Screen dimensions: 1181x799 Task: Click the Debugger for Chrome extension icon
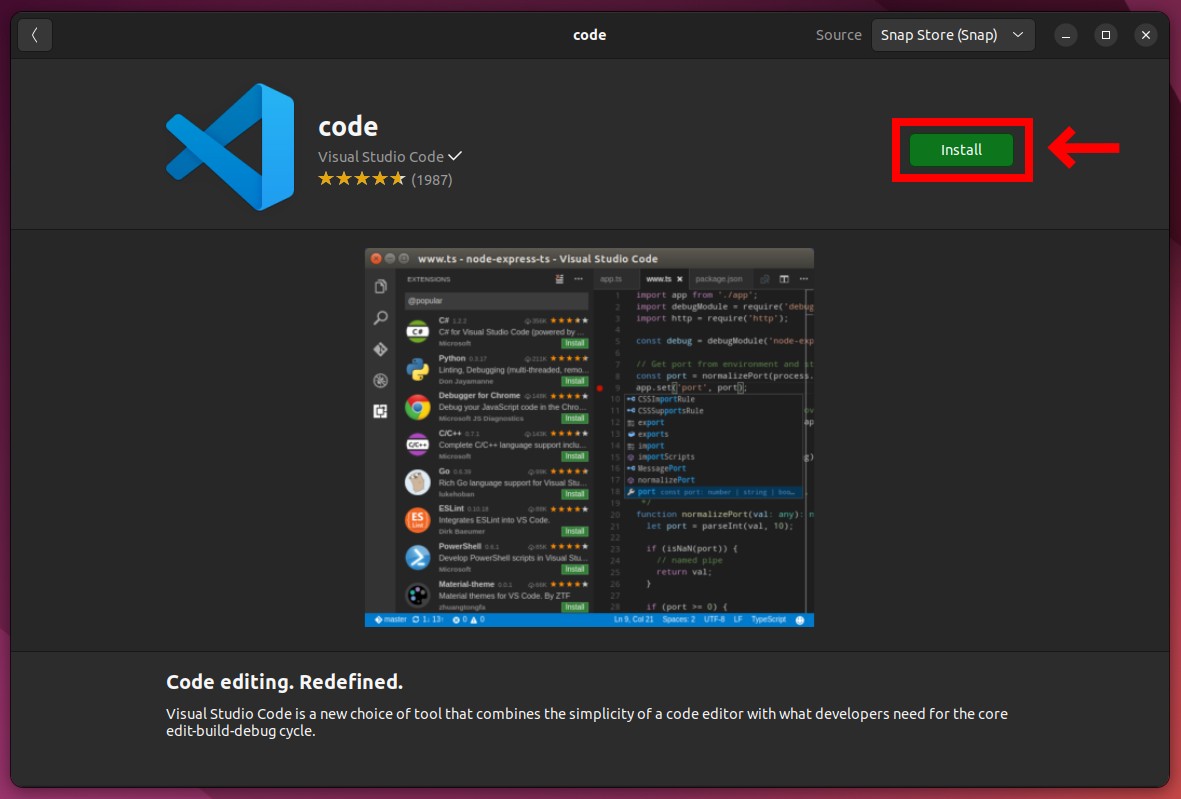[419, 407]
